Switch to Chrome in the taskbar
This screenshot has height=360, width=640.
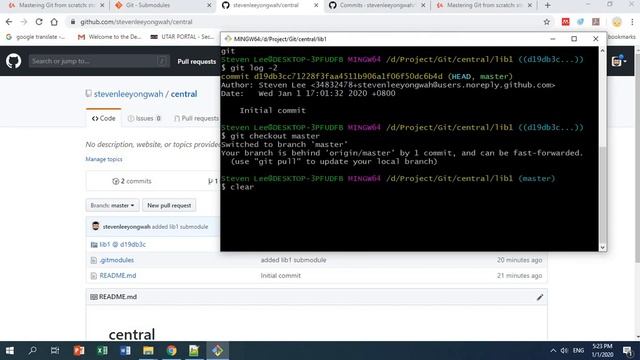coord(171,351)
